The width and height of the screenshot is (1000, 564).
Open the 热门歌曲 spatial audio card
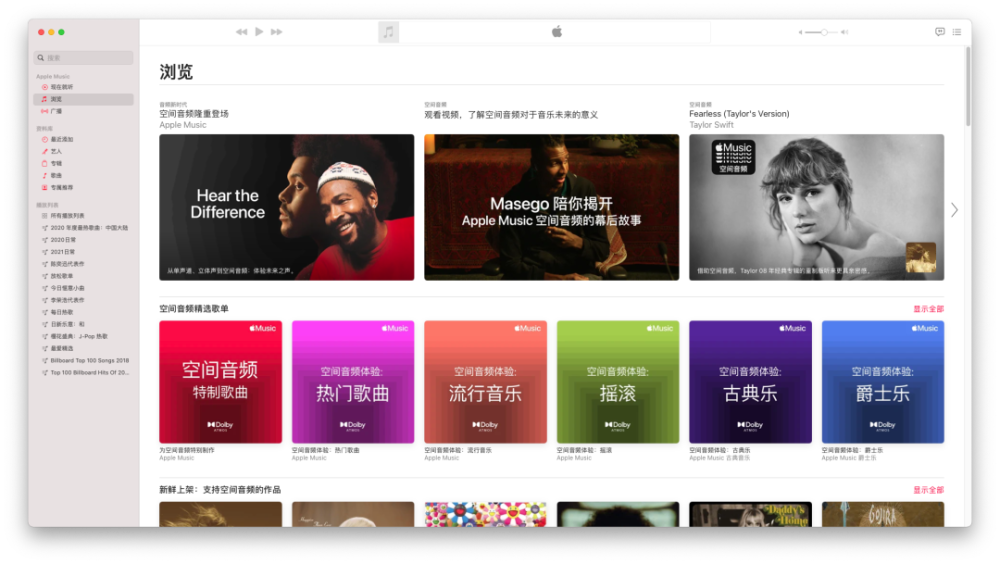click(353, 382)
